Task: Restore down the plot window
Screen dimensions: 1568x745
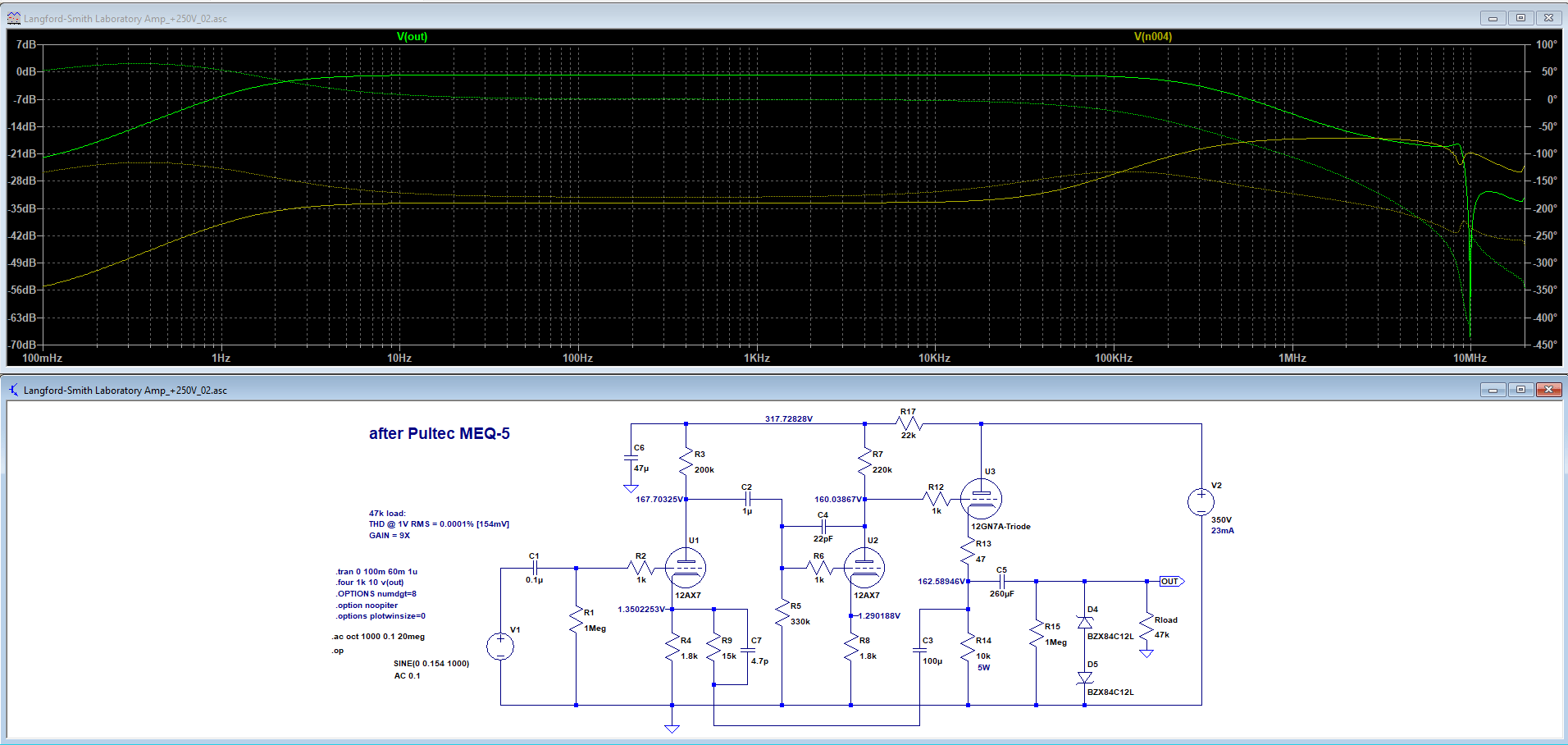Action: click(x=1520, y=18)
